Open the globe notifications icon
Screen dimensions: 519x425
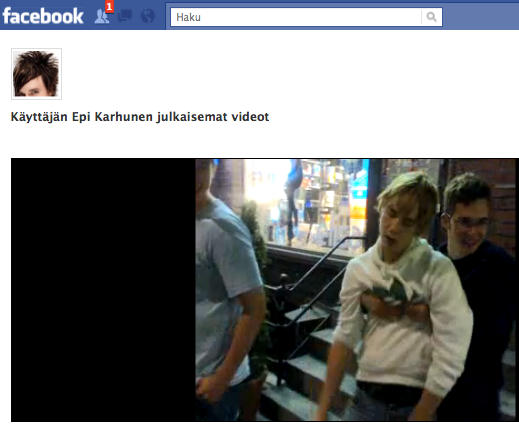(148, 16)
